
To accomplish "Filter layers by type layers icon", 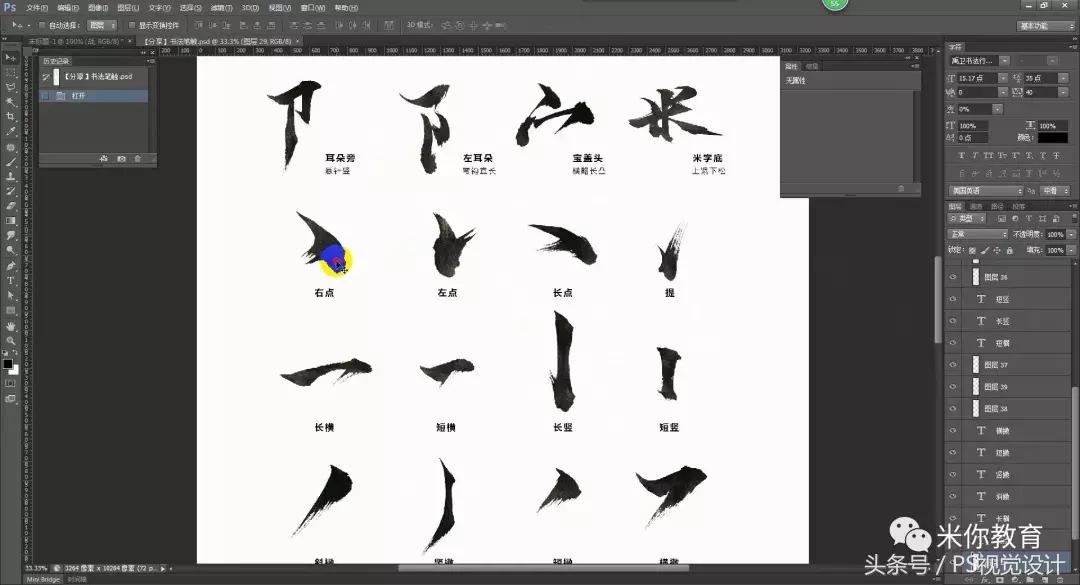I will point(1028,218).
